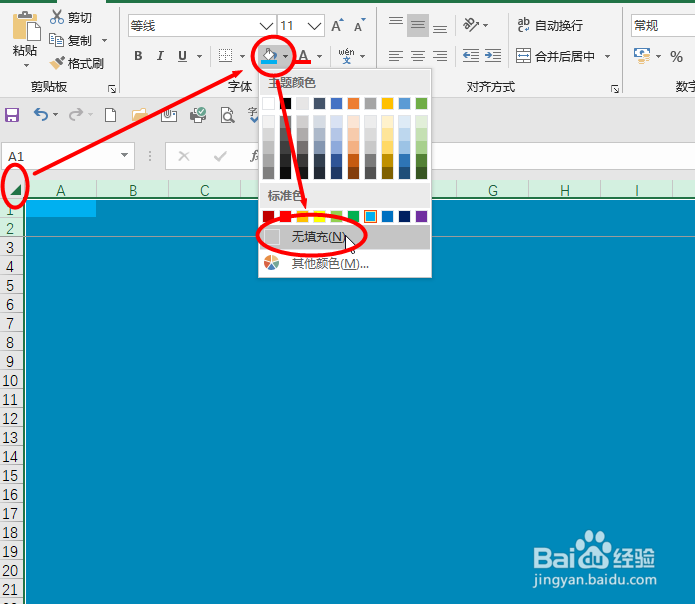Screen dimensions: 695x604
Task: Click the quick print icon
Action: (x=198, y=115)
